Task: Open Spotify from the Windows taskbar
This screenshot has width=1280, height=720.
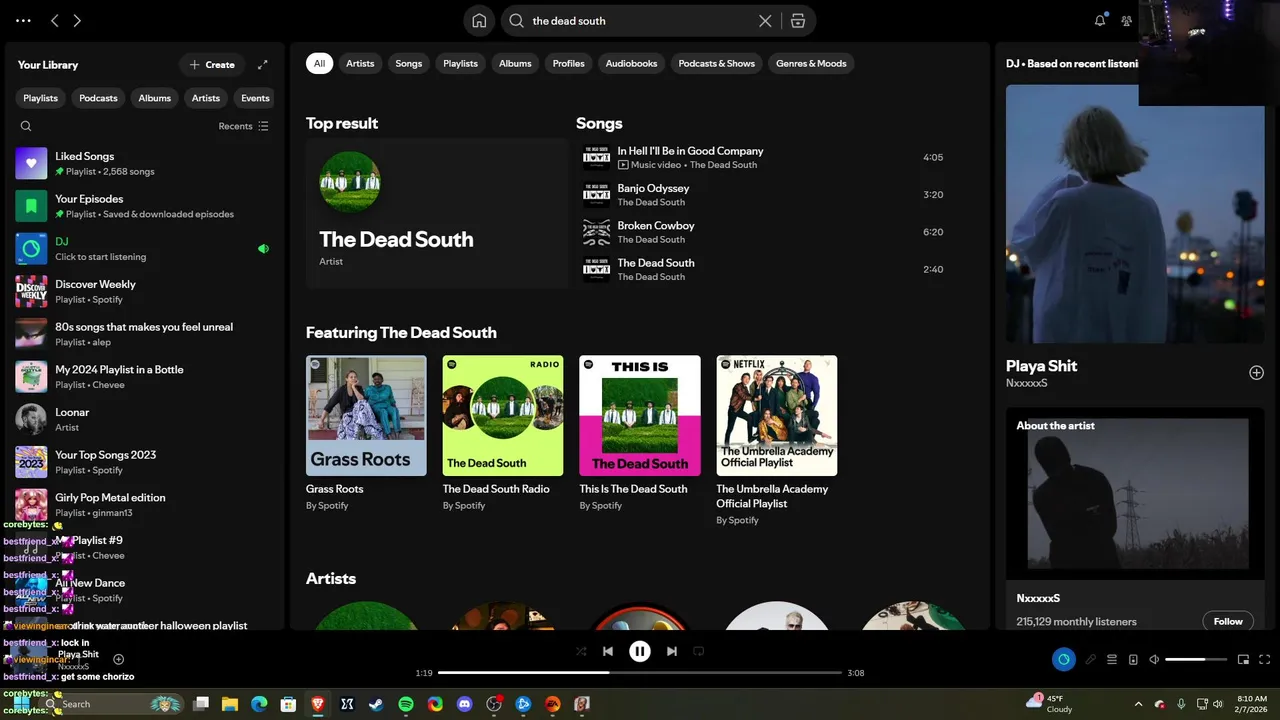Action: 406,704
